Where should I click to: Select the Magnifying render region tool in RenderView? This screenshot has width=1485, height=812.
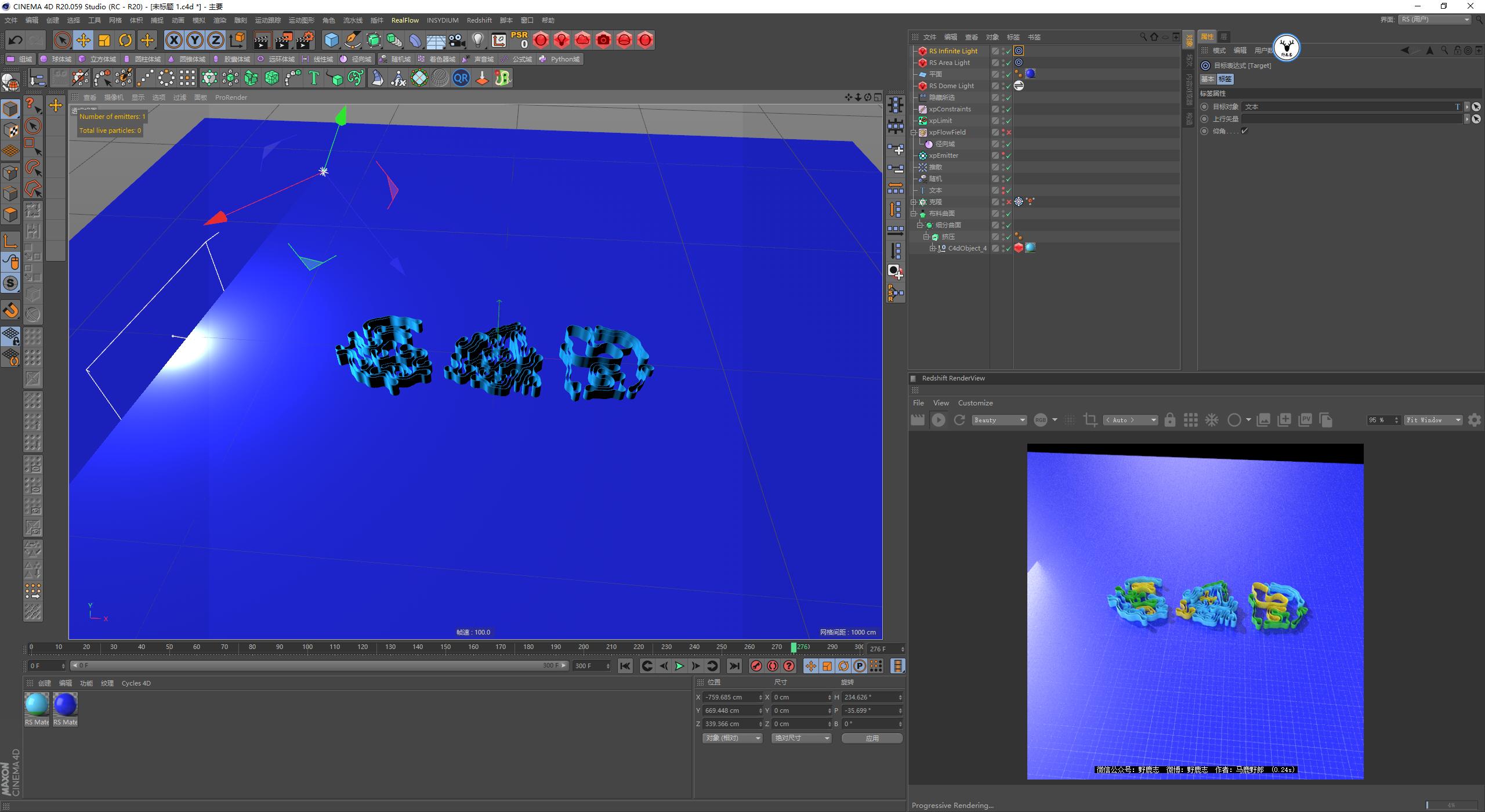tap(1090, 420)
